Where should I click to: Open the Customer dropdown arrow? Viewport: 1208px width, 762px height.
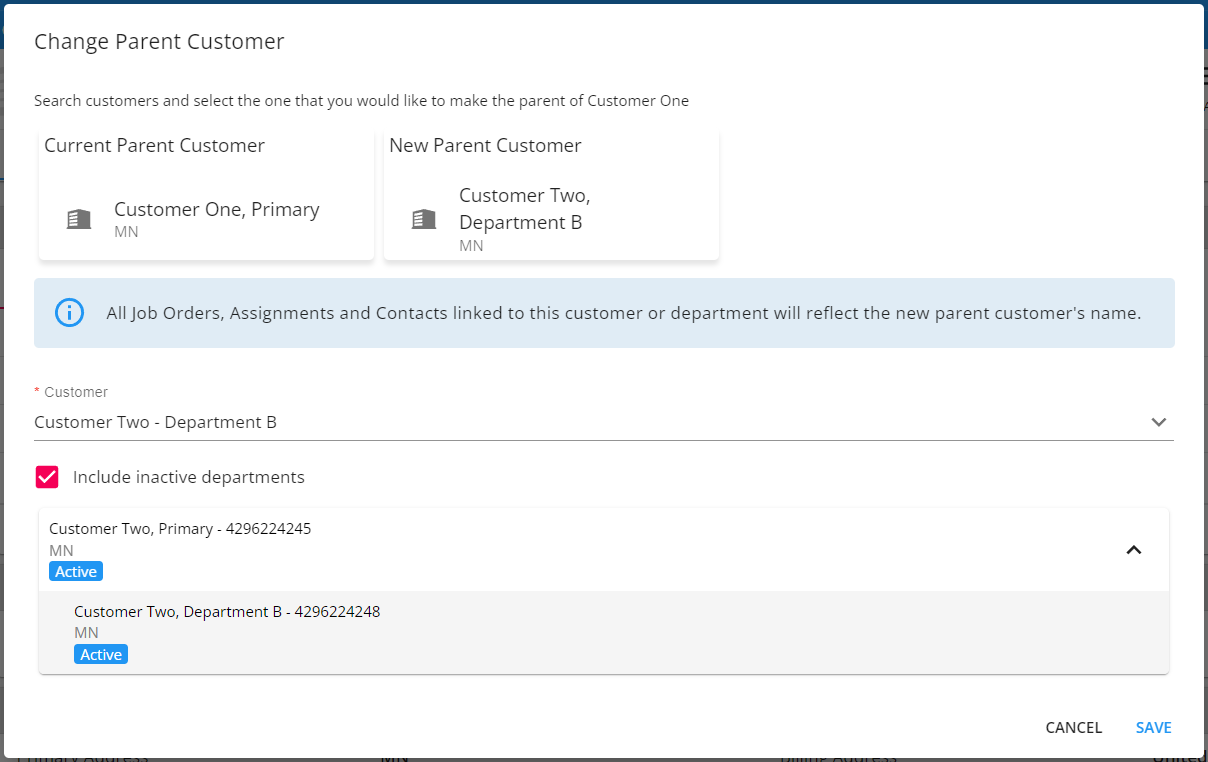[1158, 422]
